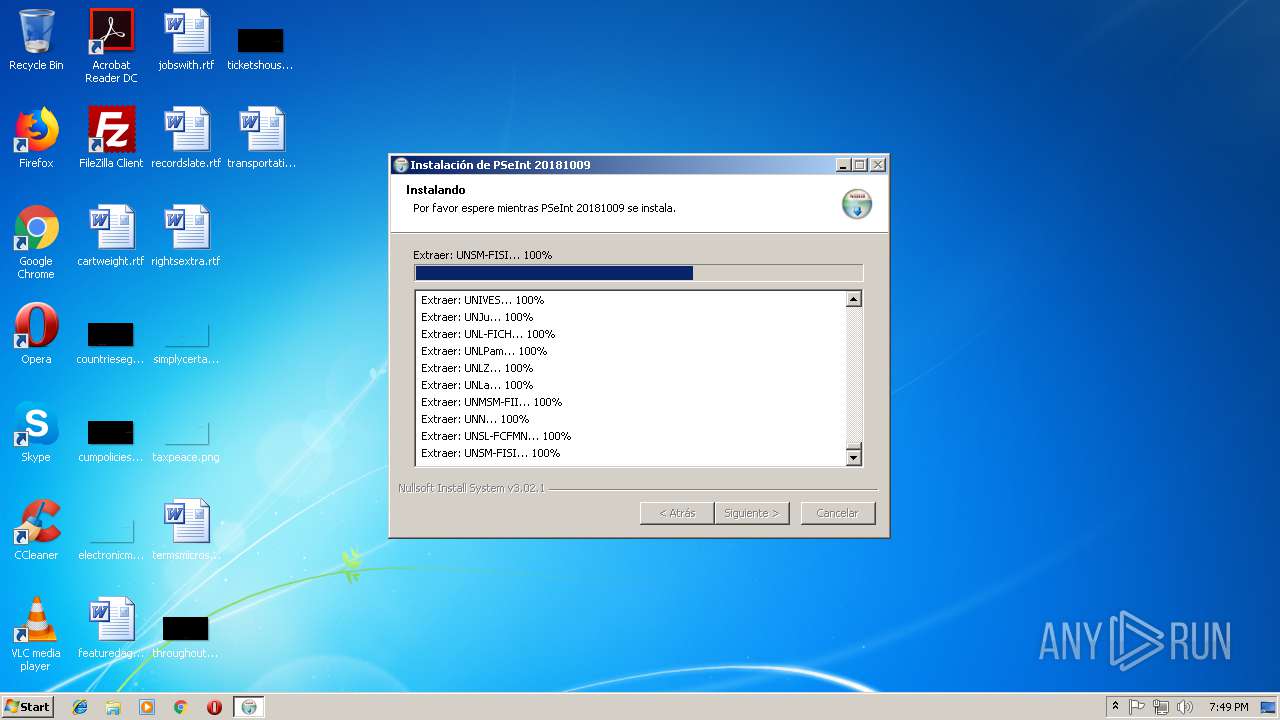Select log line Extraer: UNIVES... 100%
1280x720 pixels.
coord(482,300)
